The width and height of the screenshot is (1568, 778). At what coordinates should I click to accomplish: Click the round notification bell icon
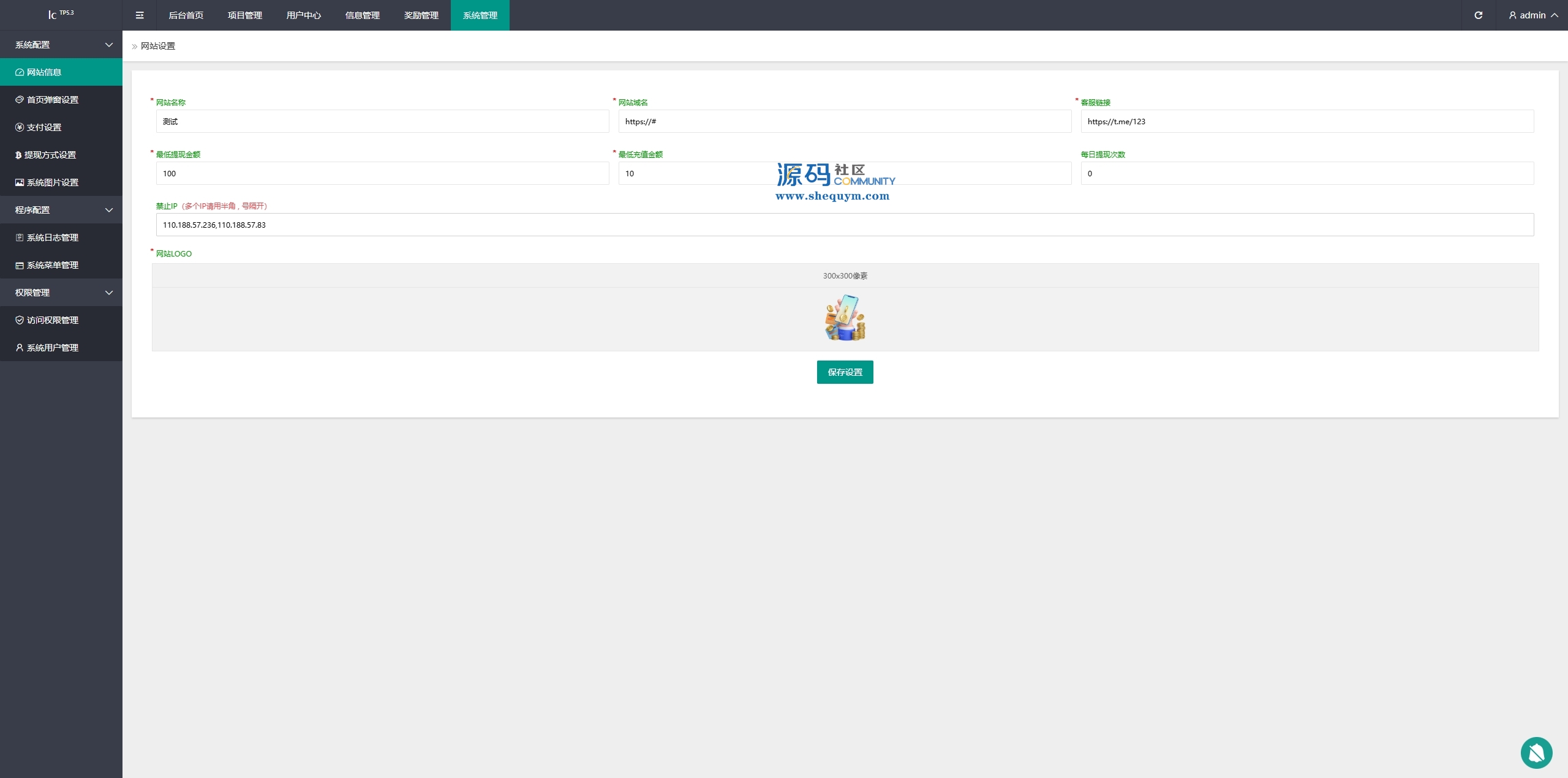[x=1536, y=752]
